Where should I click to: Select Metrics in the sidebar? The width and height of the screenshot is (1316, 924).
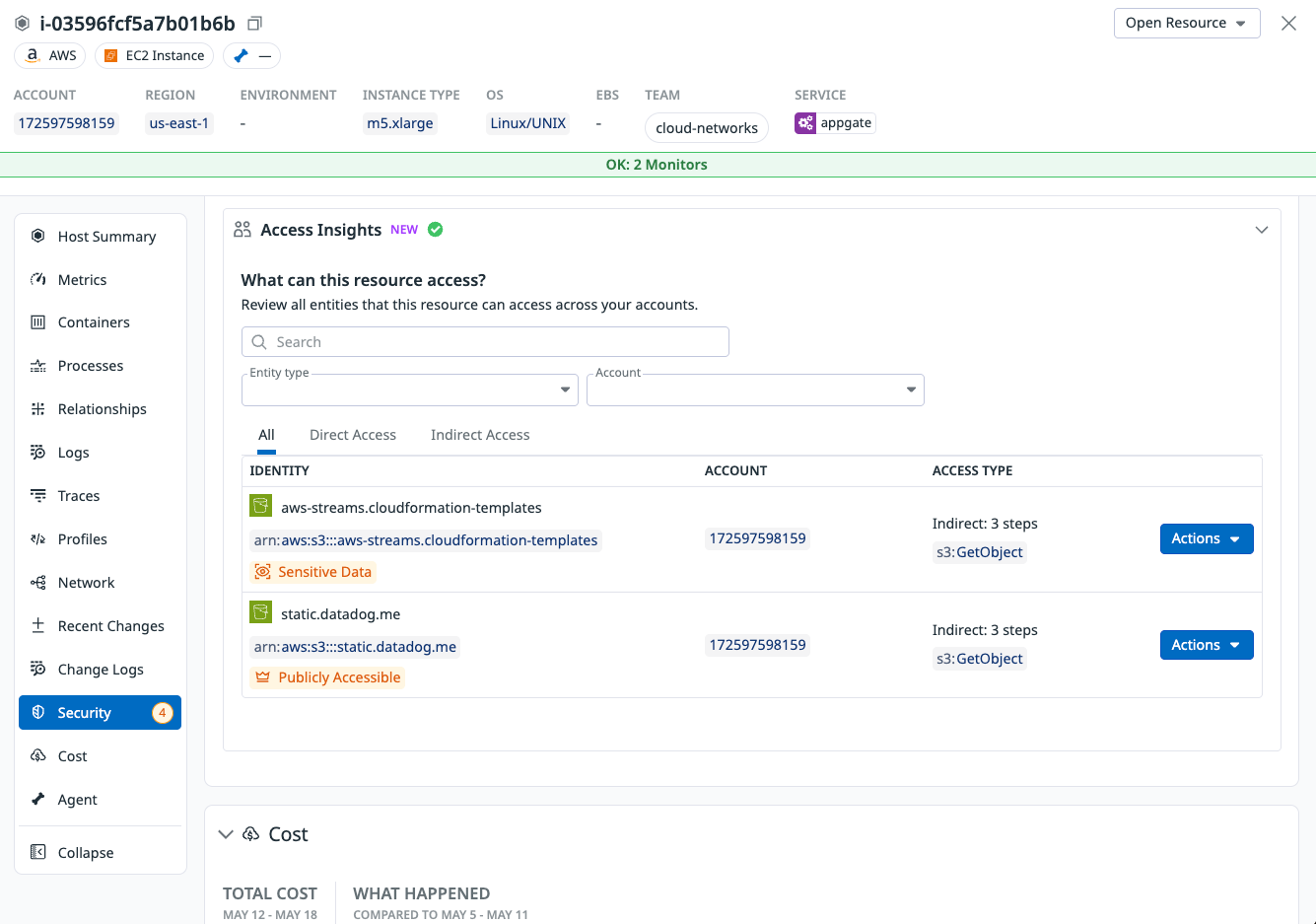80,279
